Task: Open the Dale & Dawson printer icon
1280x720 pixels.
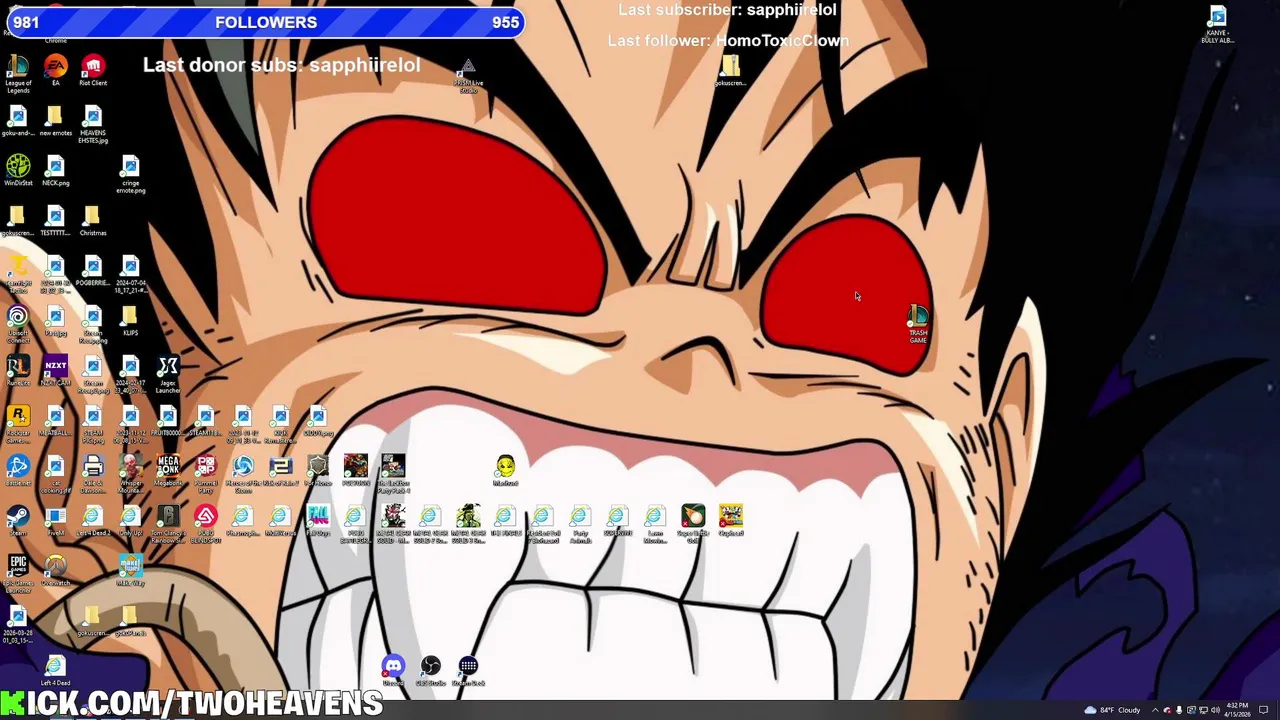Action: click(93, 474)
